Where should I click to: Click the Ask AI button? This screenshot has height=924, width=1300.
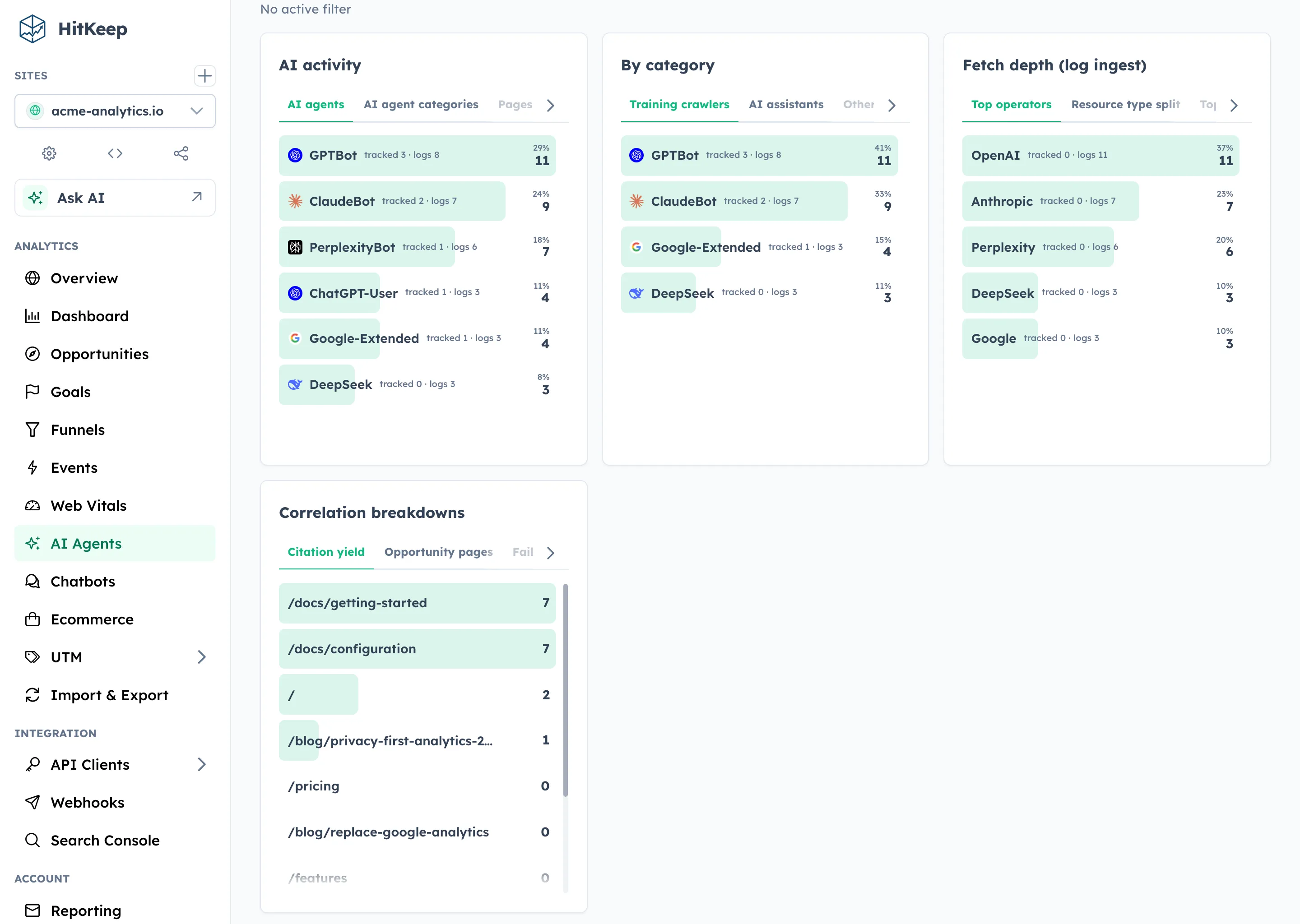(x=115, y=198)
